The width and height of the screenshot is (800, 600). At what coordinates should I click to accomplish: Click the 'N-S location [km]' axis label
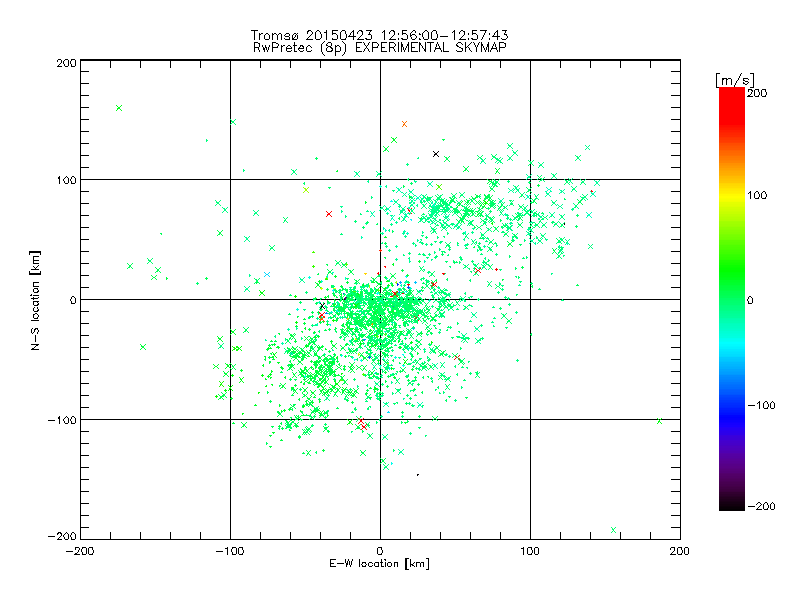click(x=35, y=300)
